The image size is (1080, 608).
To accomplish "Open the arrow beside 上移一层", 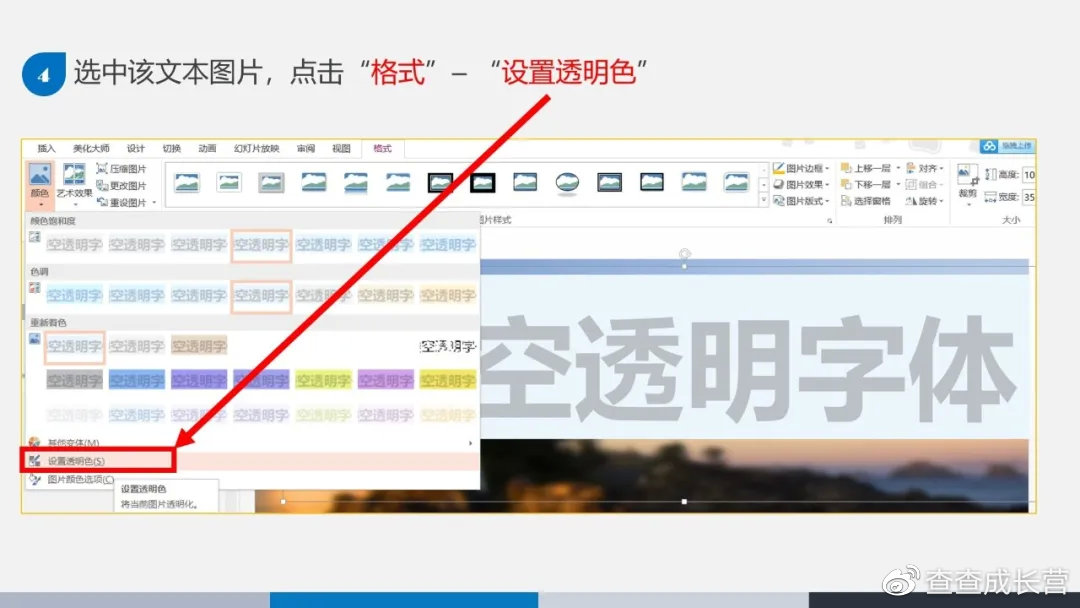I will [x=898, y=168].
